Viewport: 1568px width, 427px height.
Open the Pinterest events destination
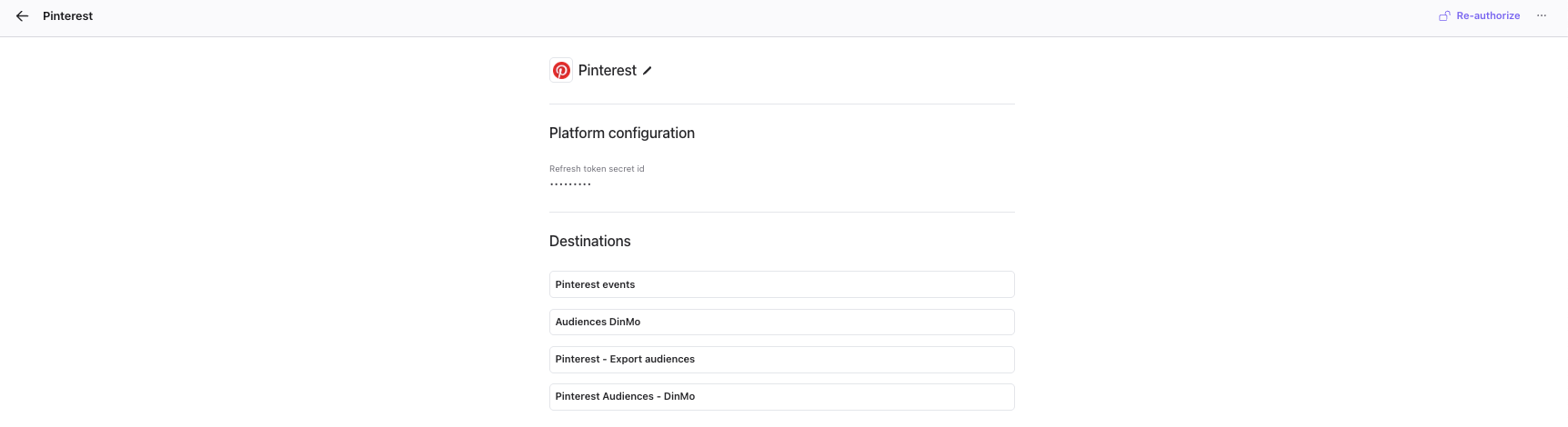tap(781, 284)
